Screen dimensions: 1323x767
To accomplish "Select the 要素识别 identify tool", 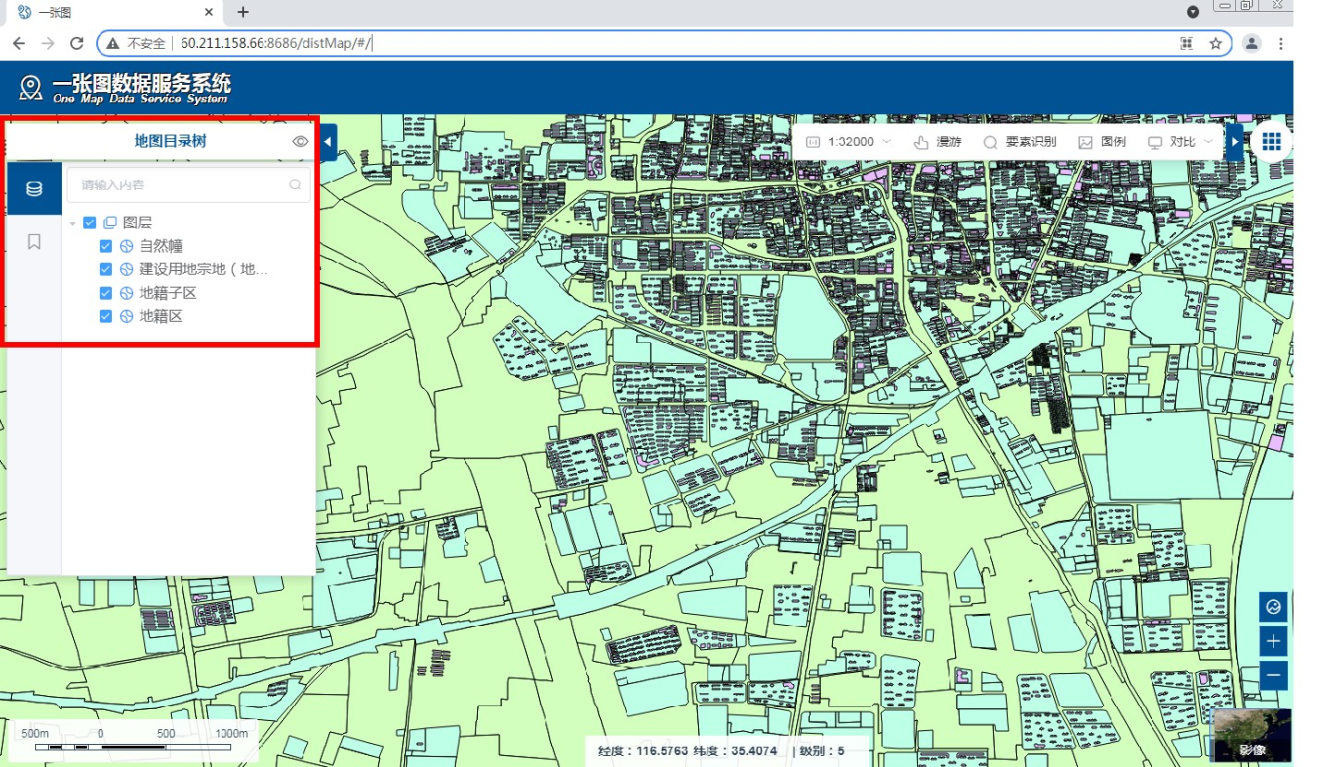I will point(1019,142).
